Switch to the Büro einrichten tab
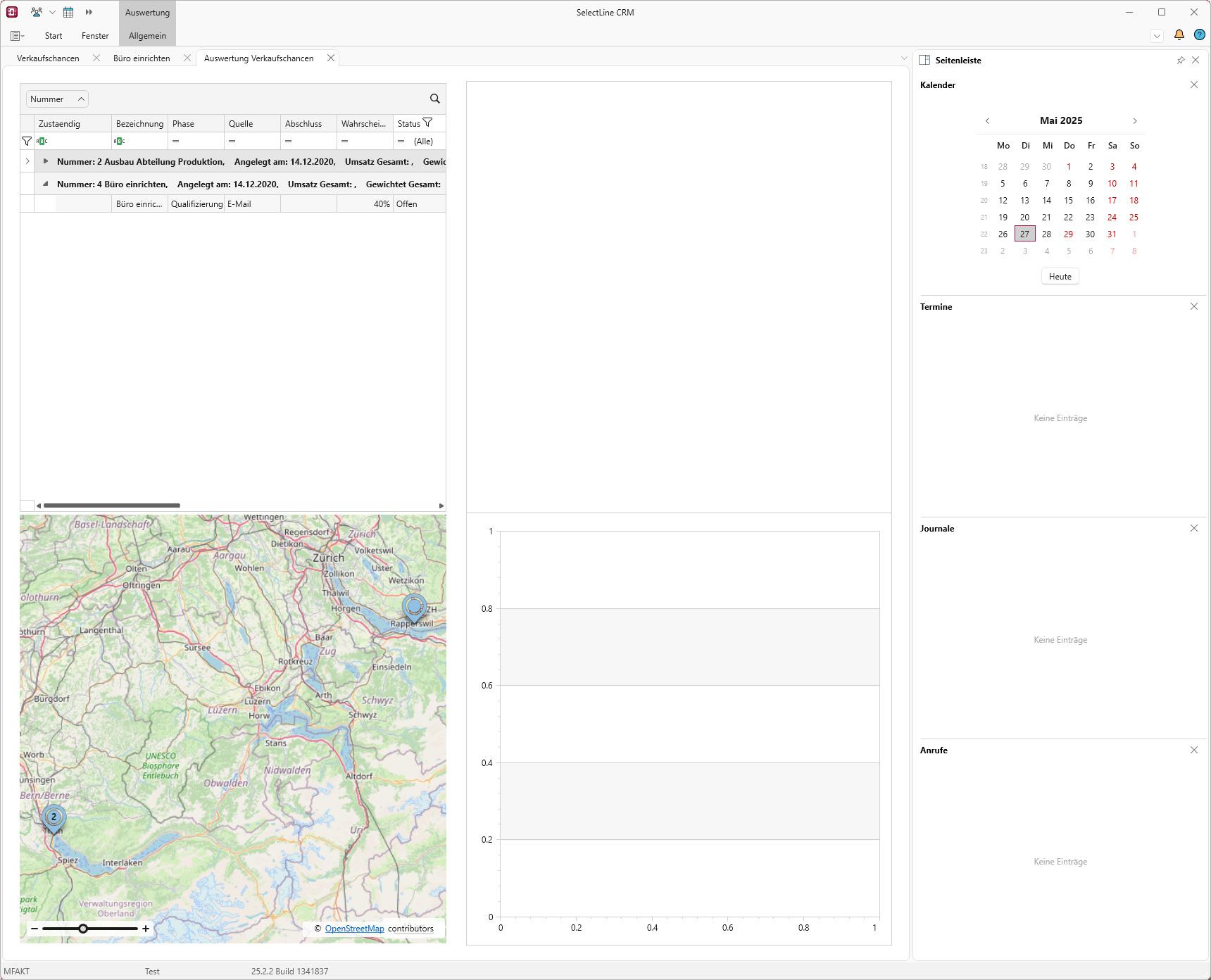This screenshot has width=1211, height=980. 142,58
